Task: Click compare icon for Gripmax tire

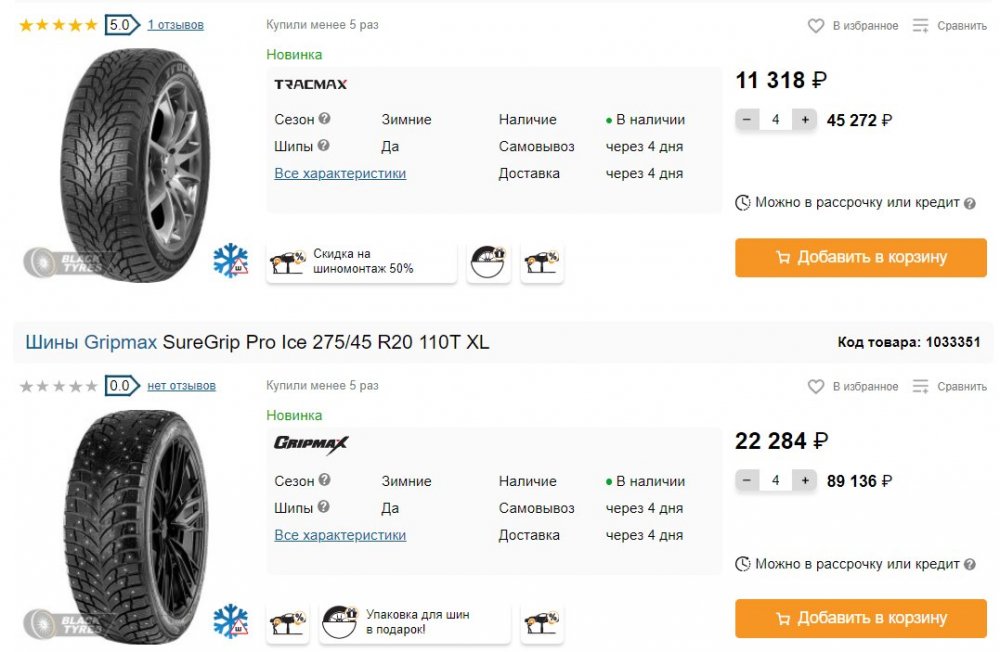Action: coord(921,387)
